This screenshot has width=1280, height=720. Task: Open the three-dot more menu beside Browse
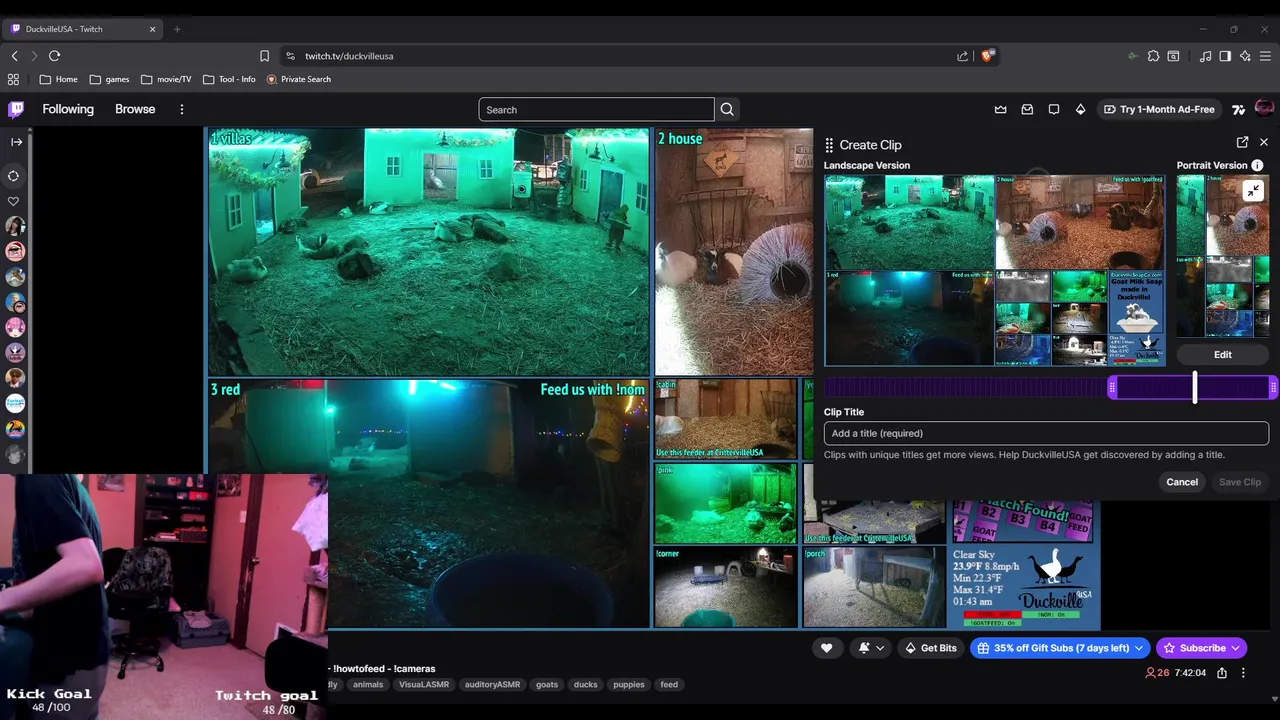click(x=181, y=109)
